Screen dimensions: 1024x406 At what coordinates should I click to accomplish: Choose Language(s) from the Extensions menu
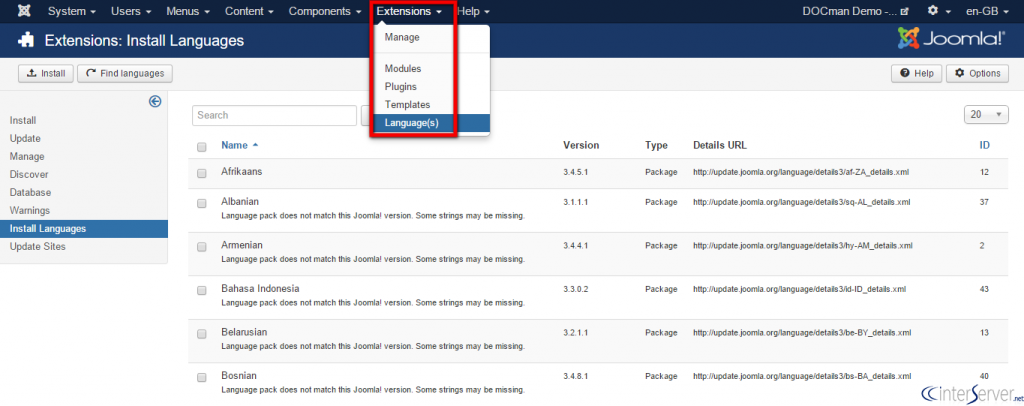pos(431,123)
